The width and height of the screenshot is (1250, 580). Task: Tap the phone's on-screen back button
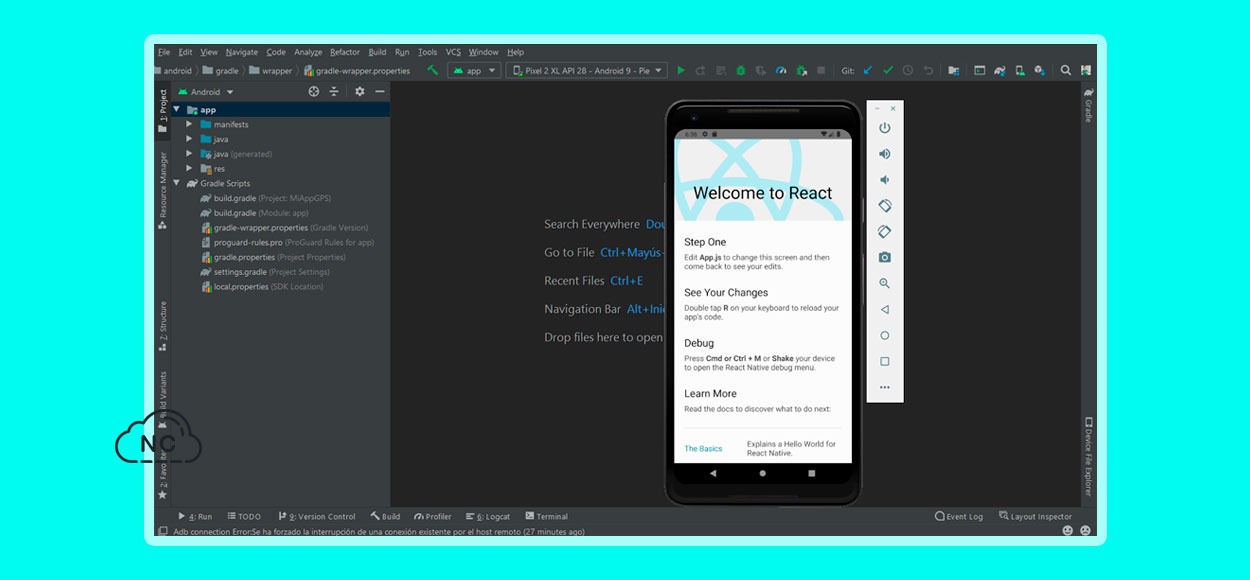(713, 473)
